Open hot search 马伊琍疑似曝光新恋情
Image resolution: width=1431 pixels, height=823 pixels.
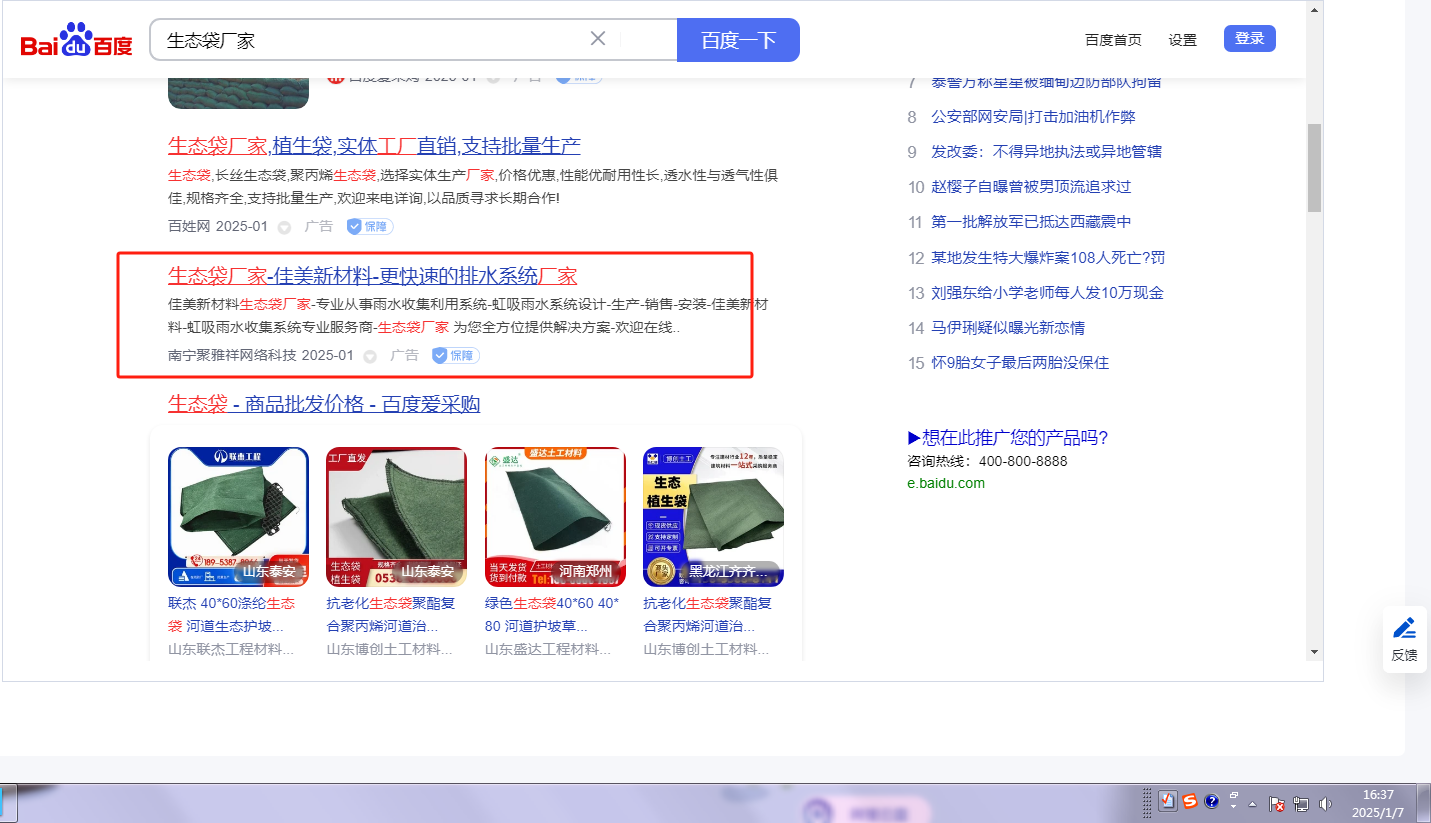1008,328
